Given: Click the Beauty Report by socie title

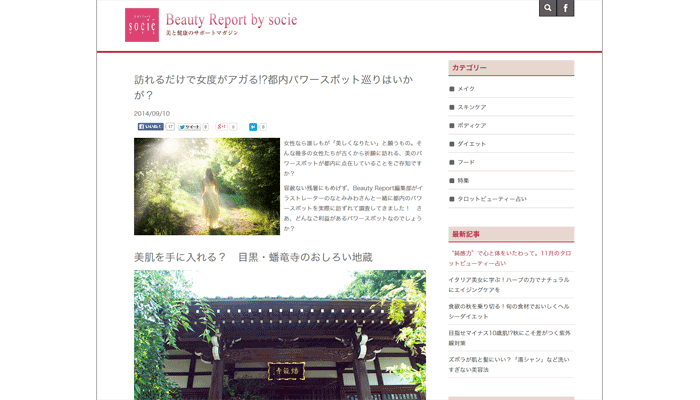Looking at the screenshot, I should [231, 20].
